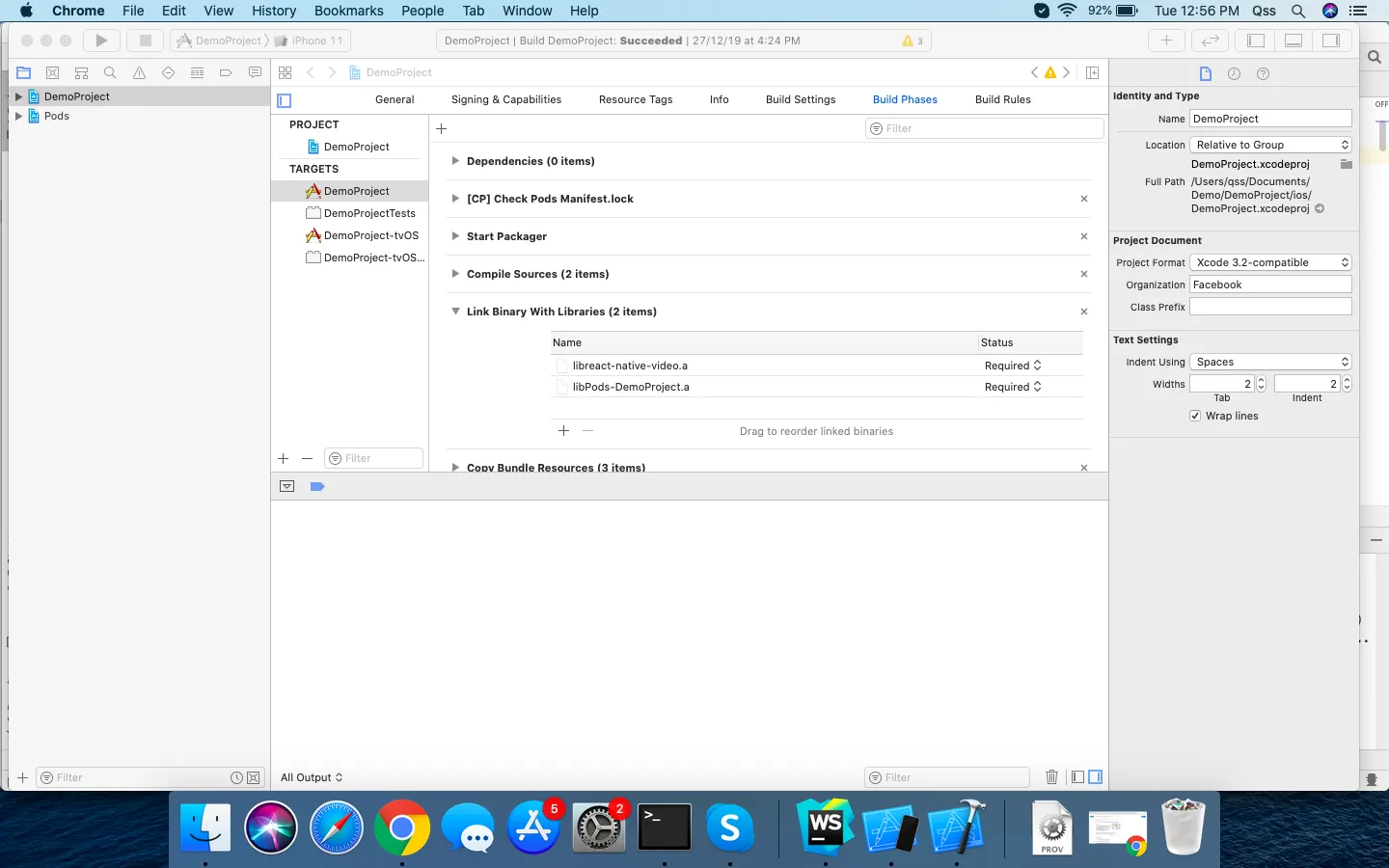Show the File inspector
The width and height of the screenshot is (1389, 868).
click(1205, 73)
